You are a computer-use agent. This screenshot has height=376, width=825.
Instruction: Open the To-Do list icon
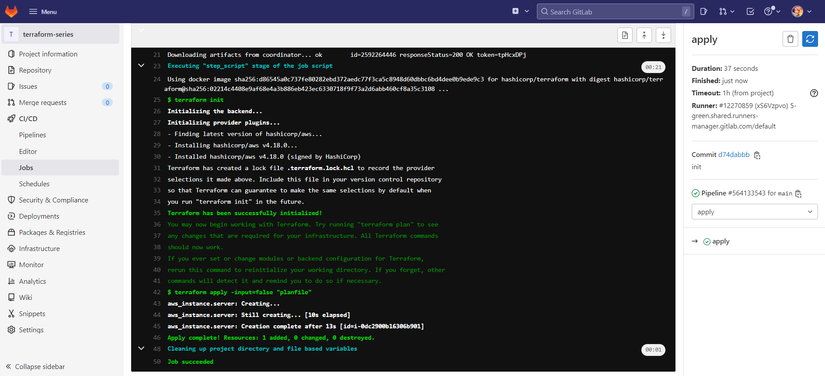[x=750, y=12]
